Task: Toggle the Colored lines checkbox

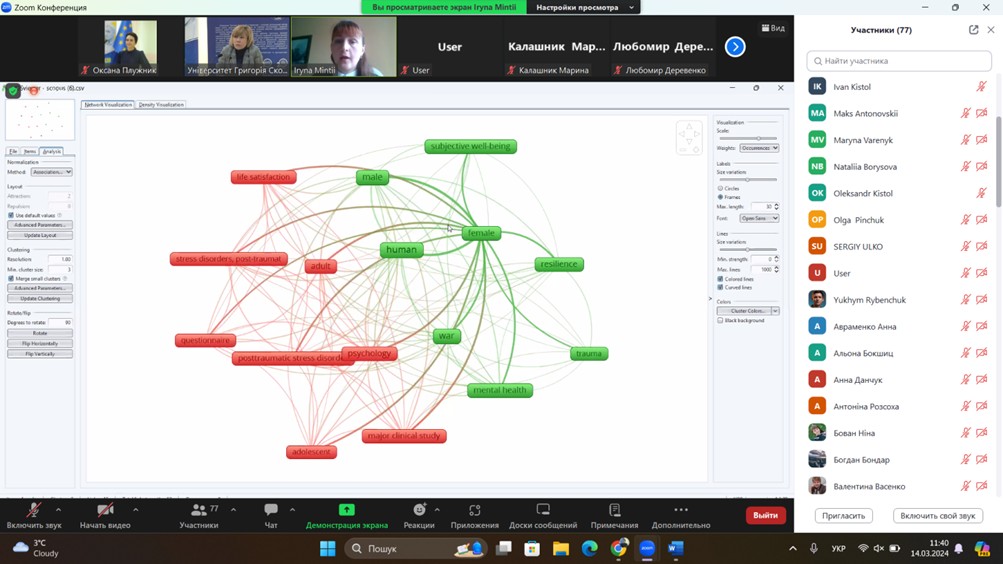Action: coord(720,279)
